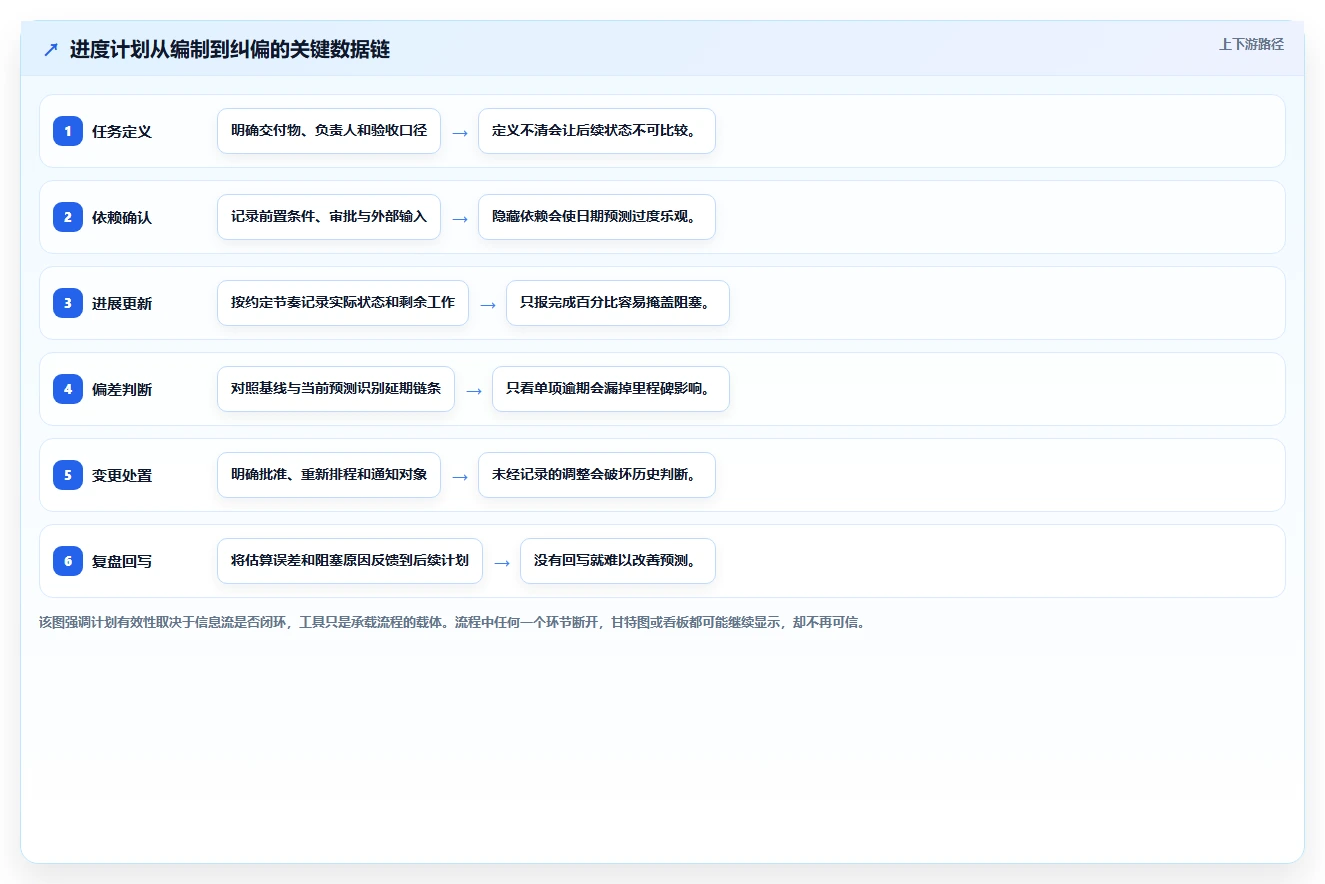Click the box 明确批准、重新排程和通知对象

click(329, 475)
